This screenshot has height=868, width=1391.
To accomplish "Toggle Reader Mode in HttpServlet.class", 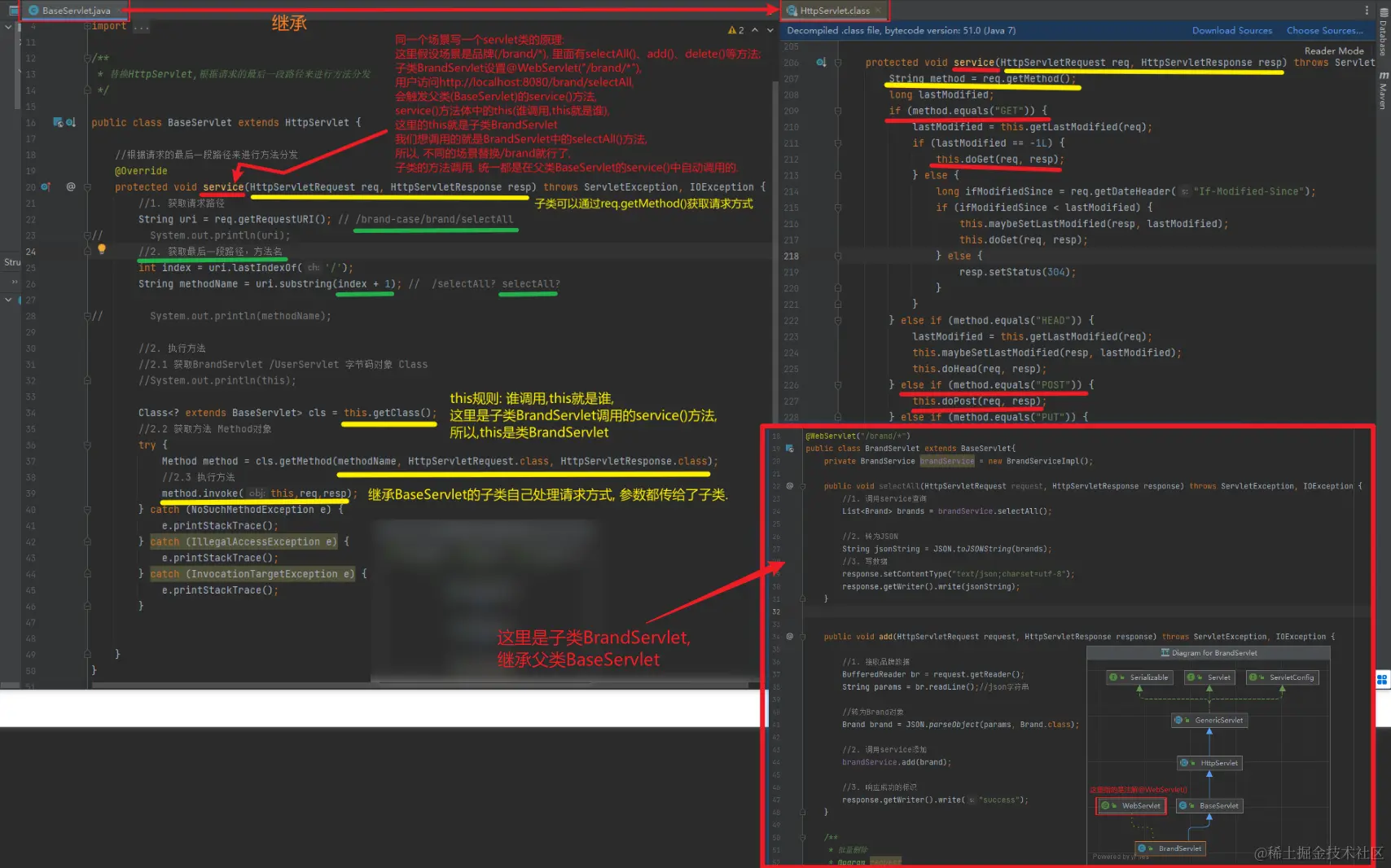I will (x=1334, y=50).
